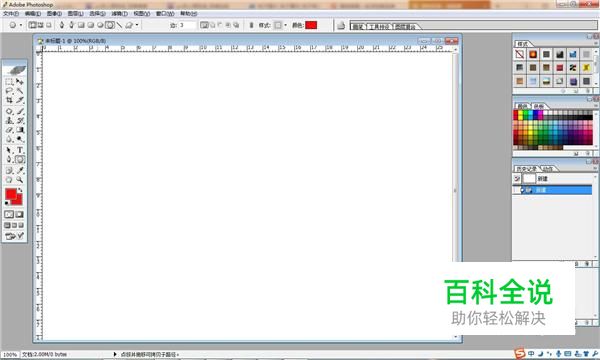Image resolution: width=600 pixels, height=360 pixels.
Task: Open 画笔 tab in palette well
Action: point(358,26)
